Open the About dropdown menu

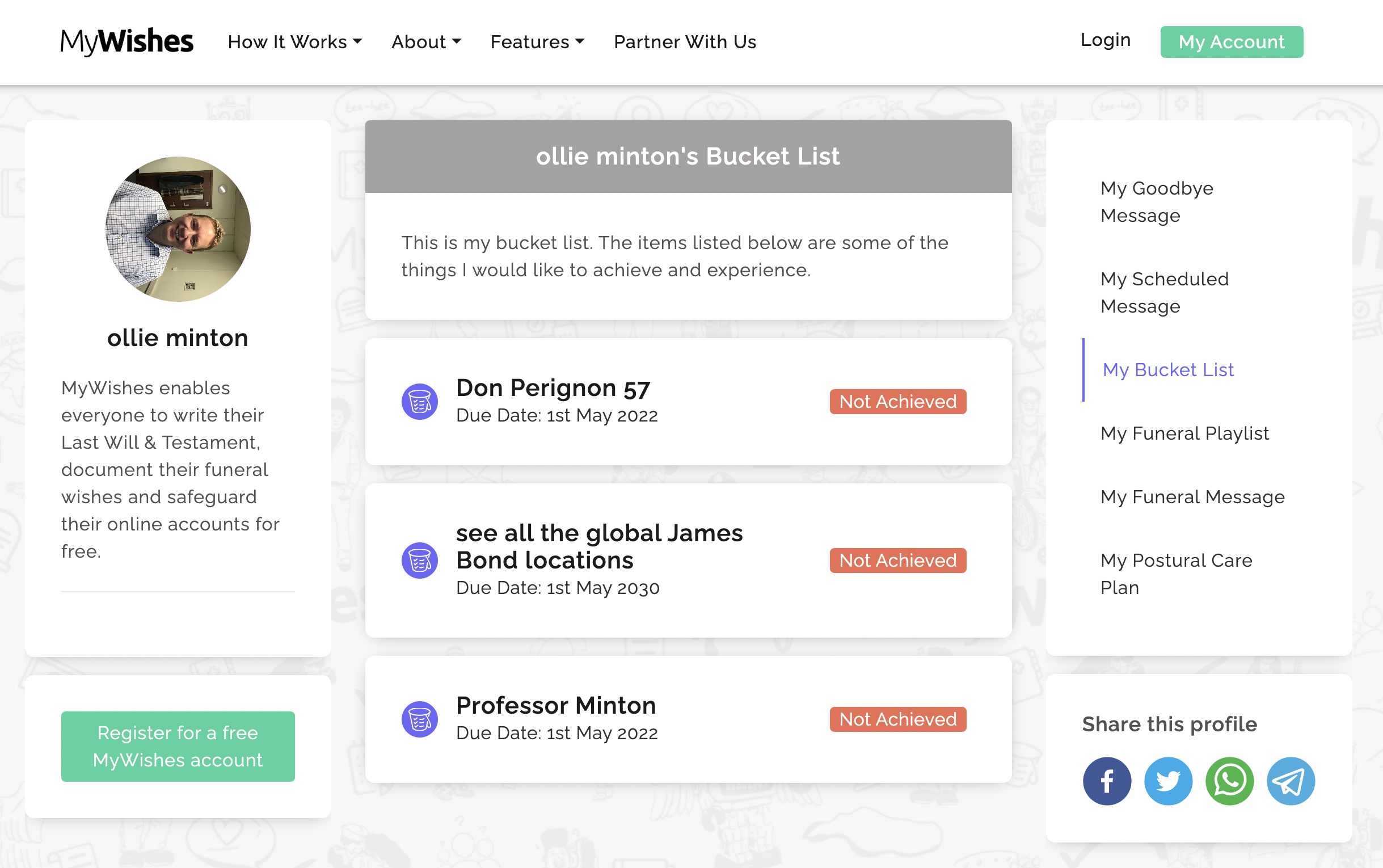coord(426,42)
